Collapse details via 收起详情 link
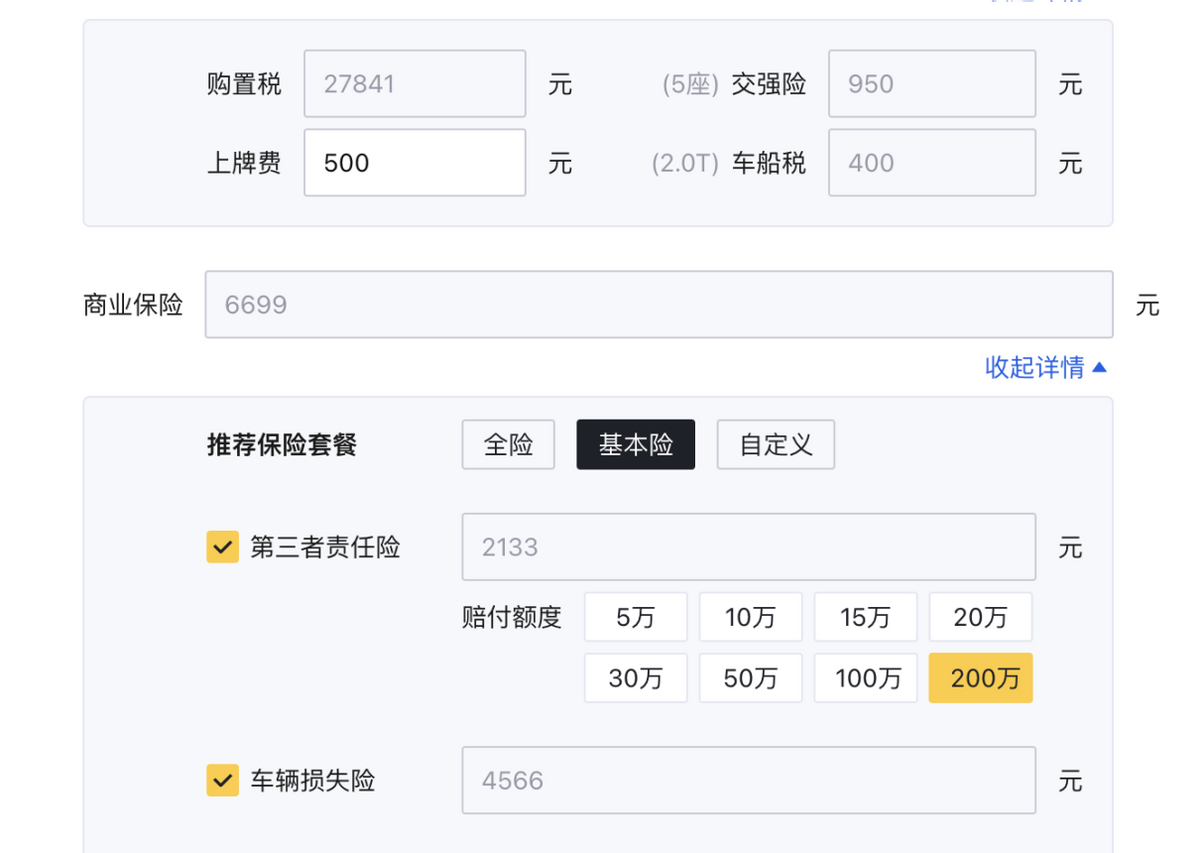This screenshot has height=853, width=1200. click(x=1045, y=368)
